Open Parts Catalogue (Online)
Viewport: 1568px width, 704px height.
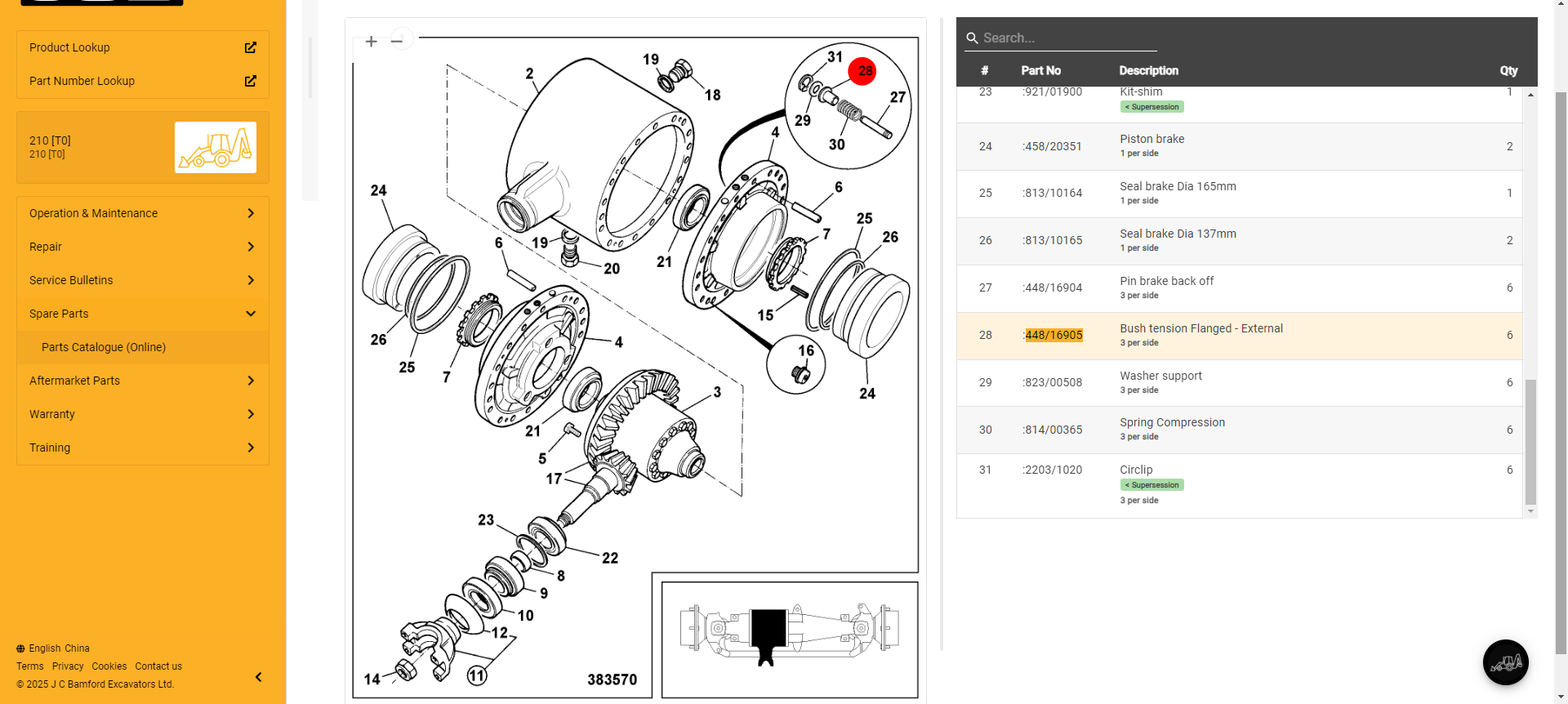[x=104, y=347]
